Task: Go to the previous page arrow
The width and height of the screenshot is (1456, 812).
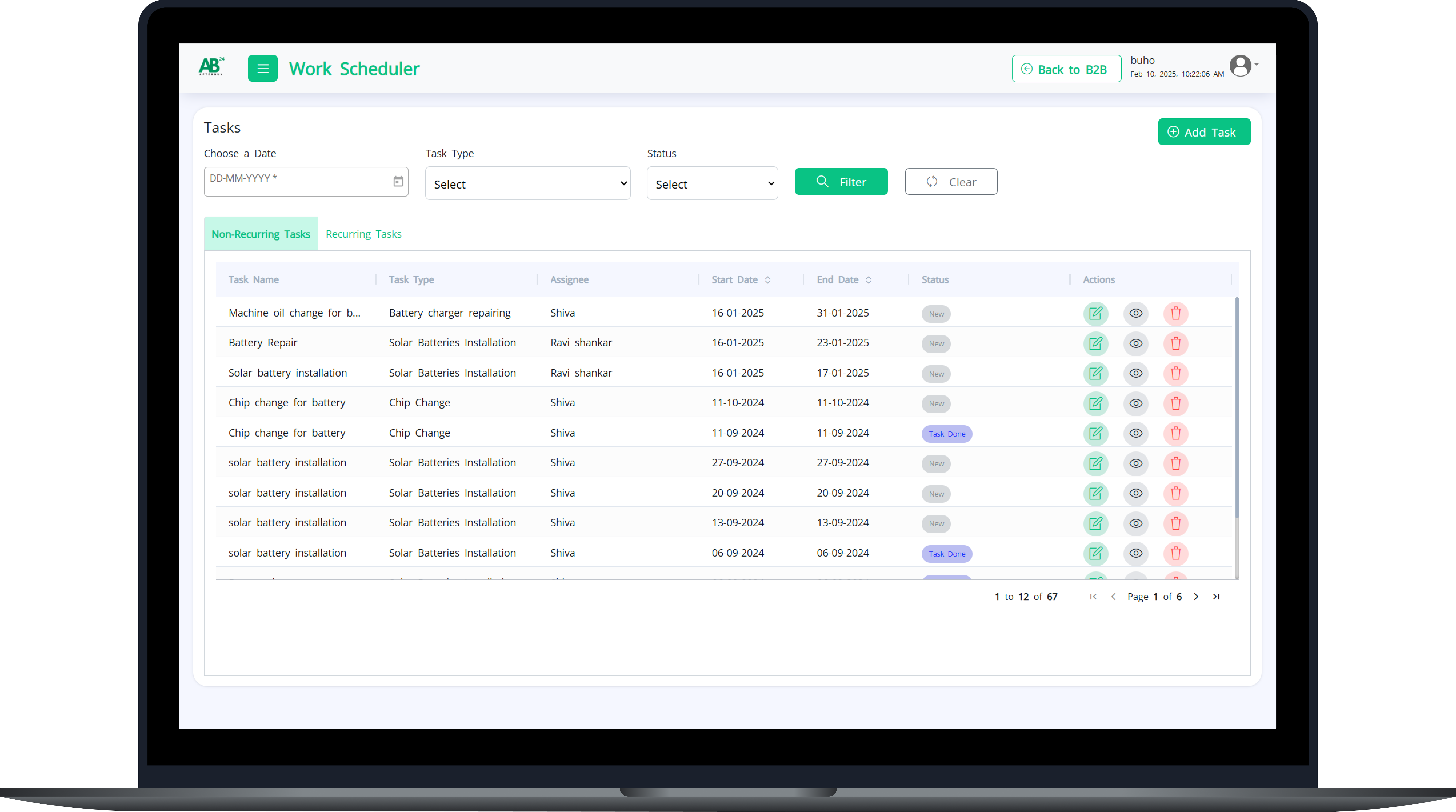Action: coord(1114,597)
